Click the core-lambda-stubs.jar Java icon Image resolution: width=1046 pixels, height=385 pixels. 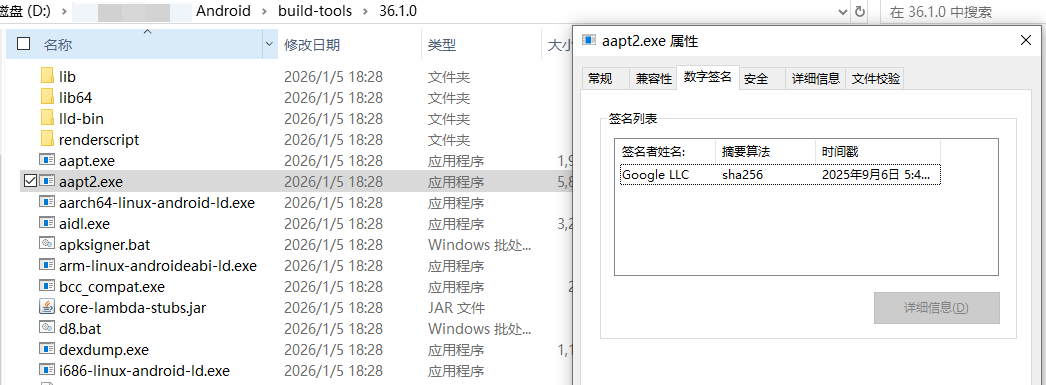tap(47, 307)
